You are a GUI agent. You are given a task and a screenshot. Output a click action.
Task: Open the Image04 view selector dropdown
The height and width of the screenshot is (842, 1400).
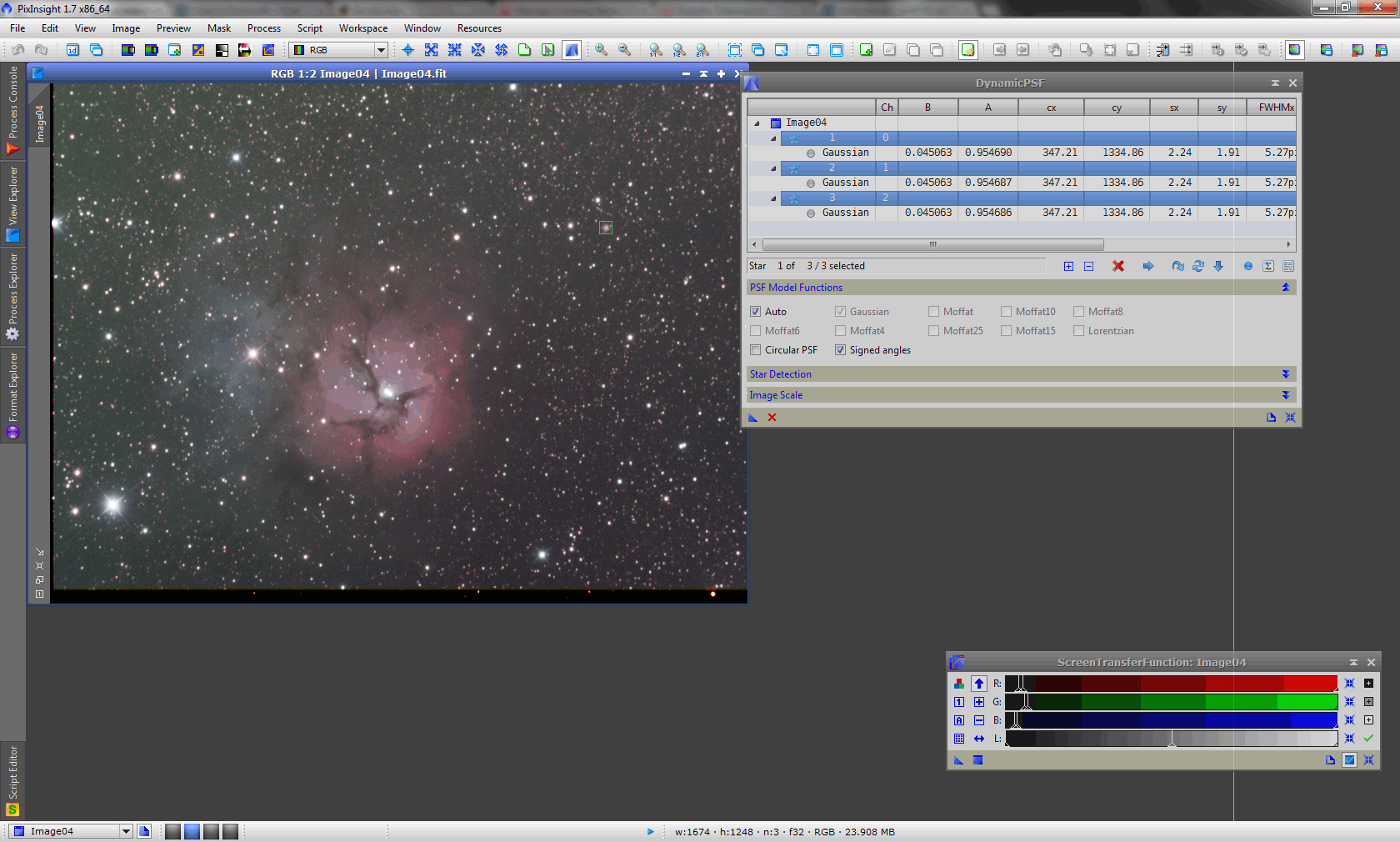(x=71, y=831)
